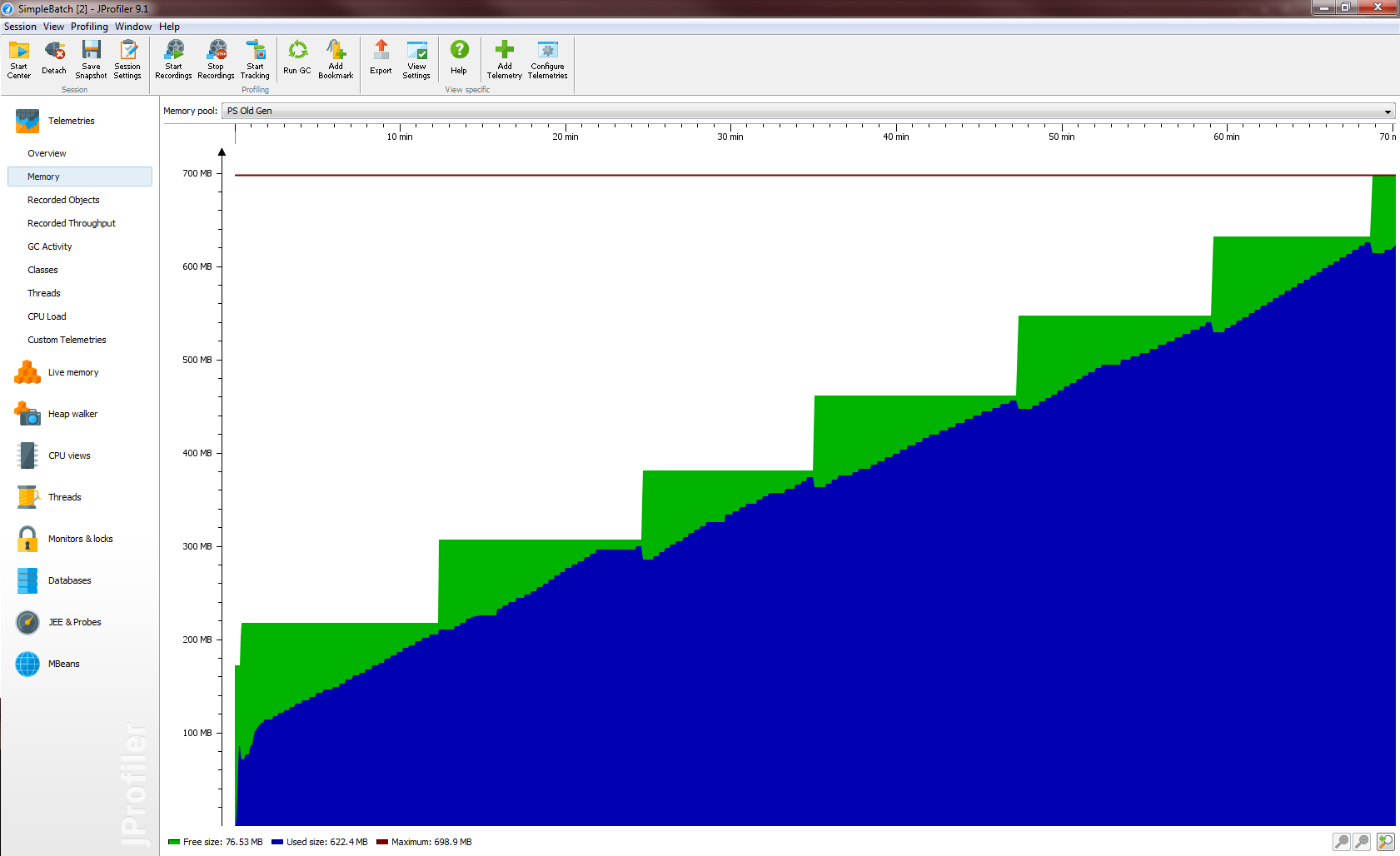The height and width of the screenshot is (856, 1400).
Task: Click the green Free size legend swatch
Action: click(174, 842)
